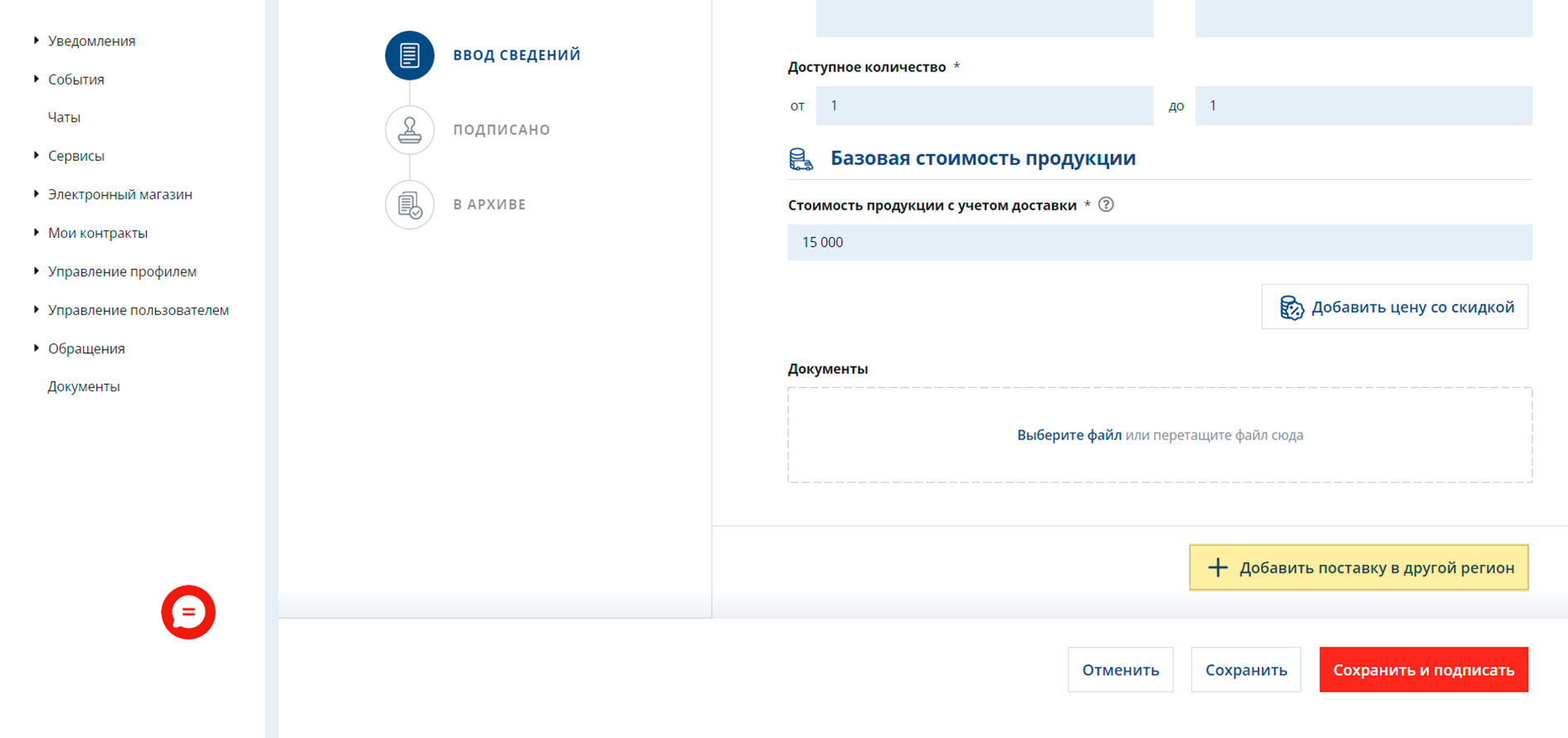The image size is (1568, 738).
Task: Click the Выберите файл link
Action: [x=1069, y=435]
